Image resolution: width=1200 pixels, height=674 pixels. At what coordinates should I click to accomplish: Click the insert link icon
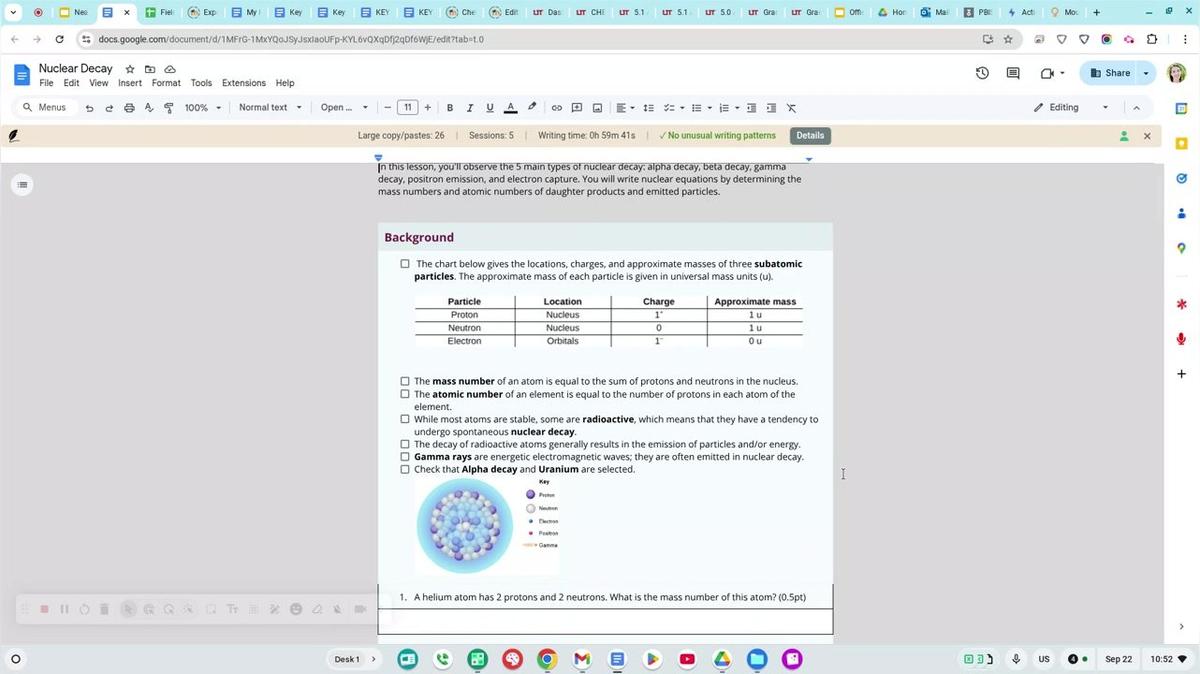[x=557, y=108]
